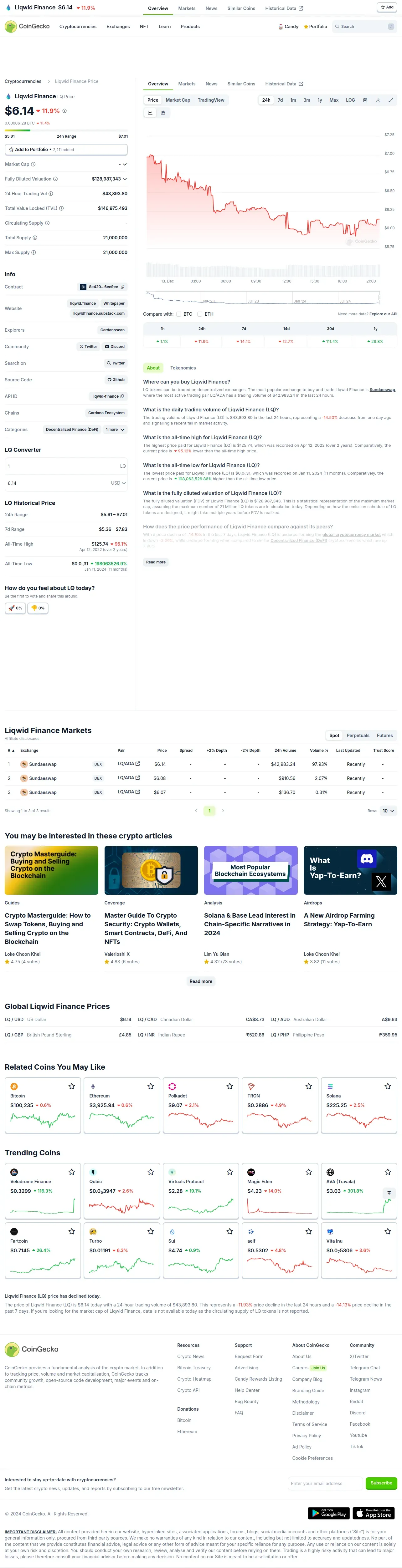Expand the chart to fullscreen

[390, 100]
